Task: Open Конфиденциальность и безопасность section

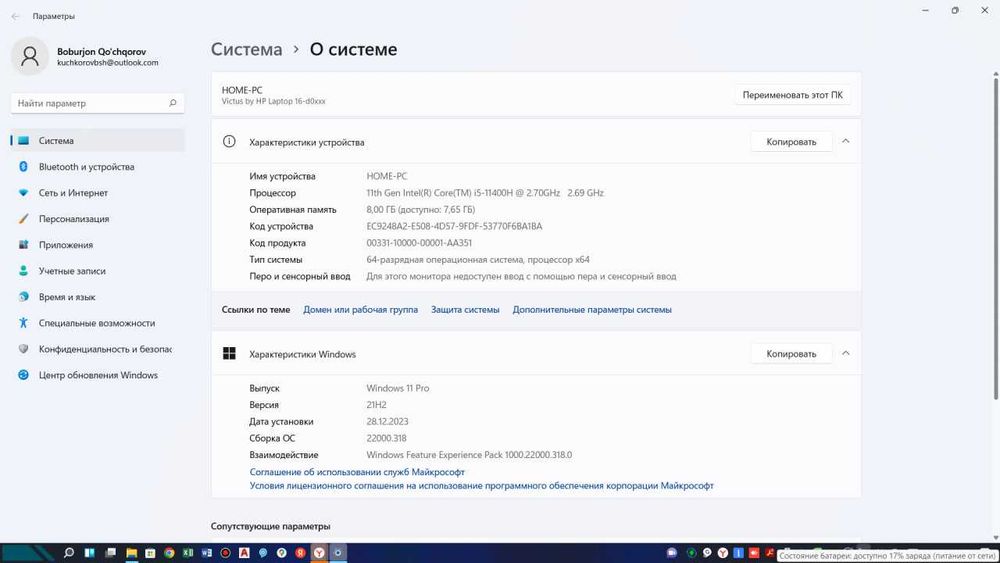Action: (x=98, y=349)
